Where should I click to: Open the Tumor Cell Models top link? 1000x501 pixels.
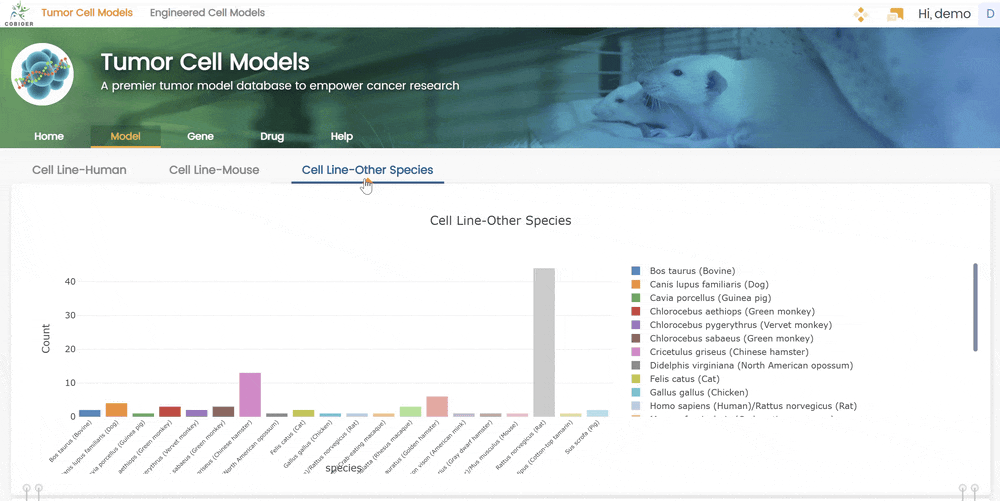86,13
